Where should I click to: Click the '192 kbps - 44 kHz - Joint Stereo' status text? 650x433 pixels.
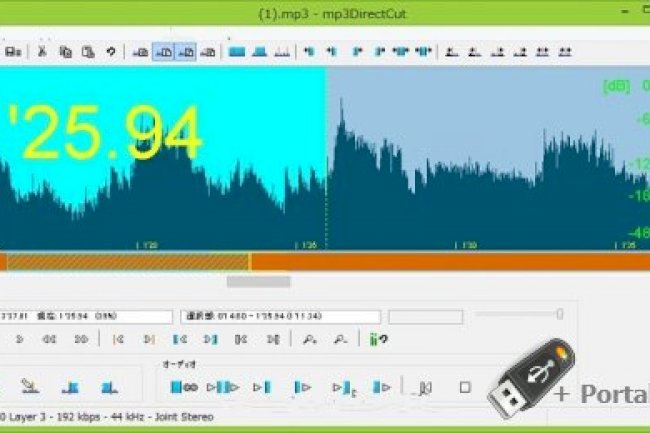135,417
